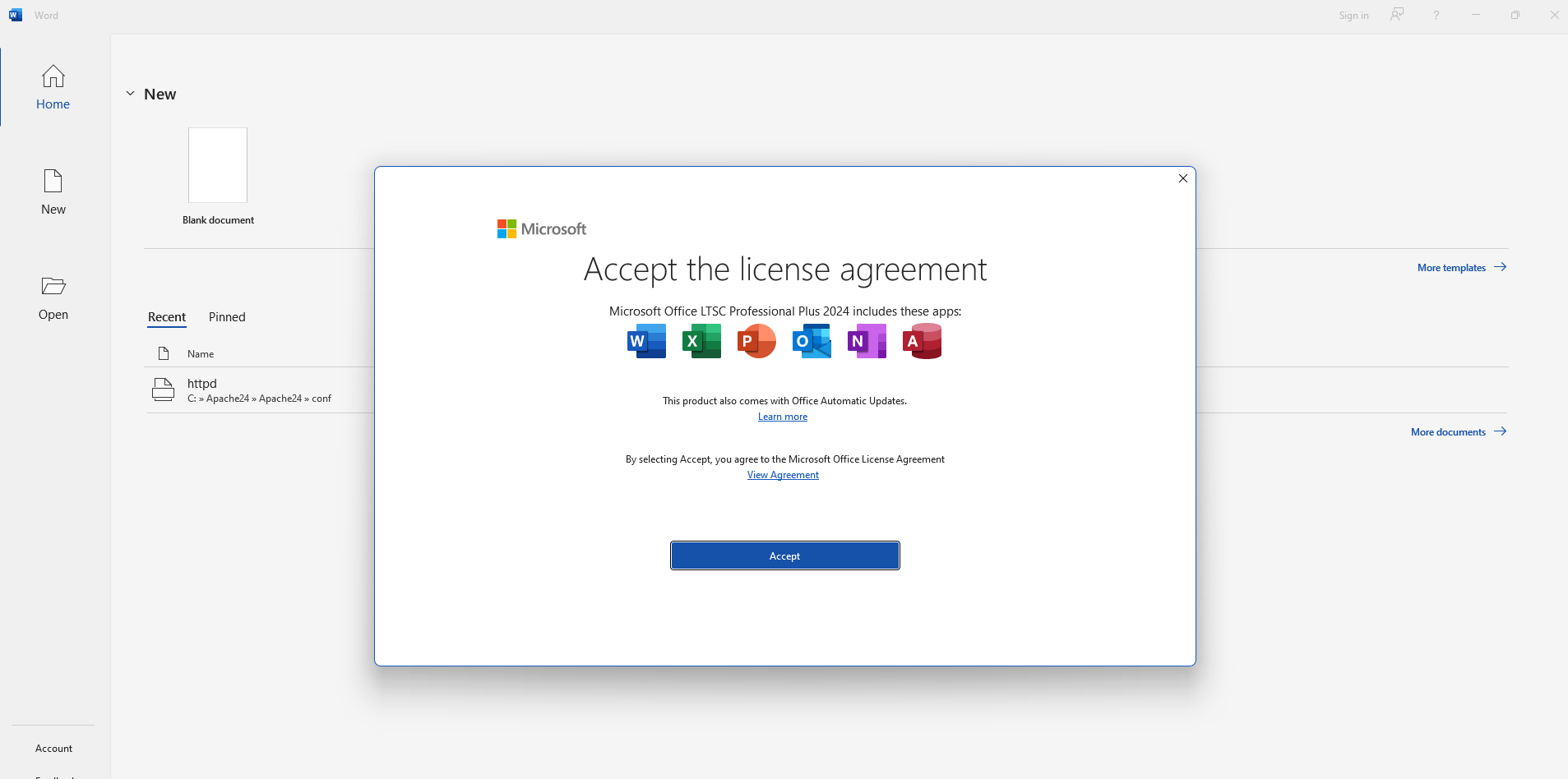This screenshot has width=1568, height=779.
Task: Click the Access app icon
Action: click(922, 341)
